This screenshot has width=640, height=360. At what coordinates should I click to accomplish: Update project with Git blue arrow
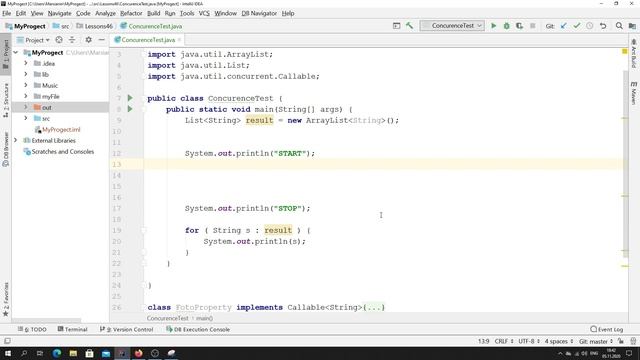(x=564, y=26)
